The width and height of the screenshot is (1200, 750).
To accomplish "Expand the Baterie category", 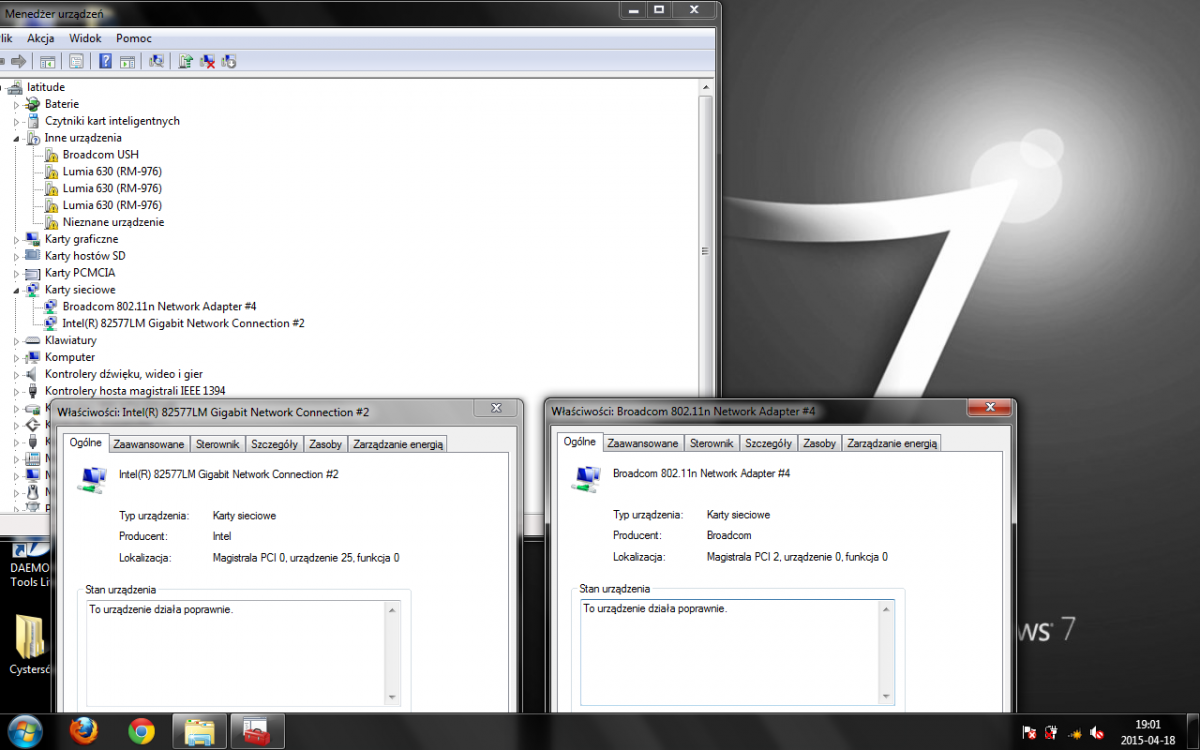I will tap(16, 104).
